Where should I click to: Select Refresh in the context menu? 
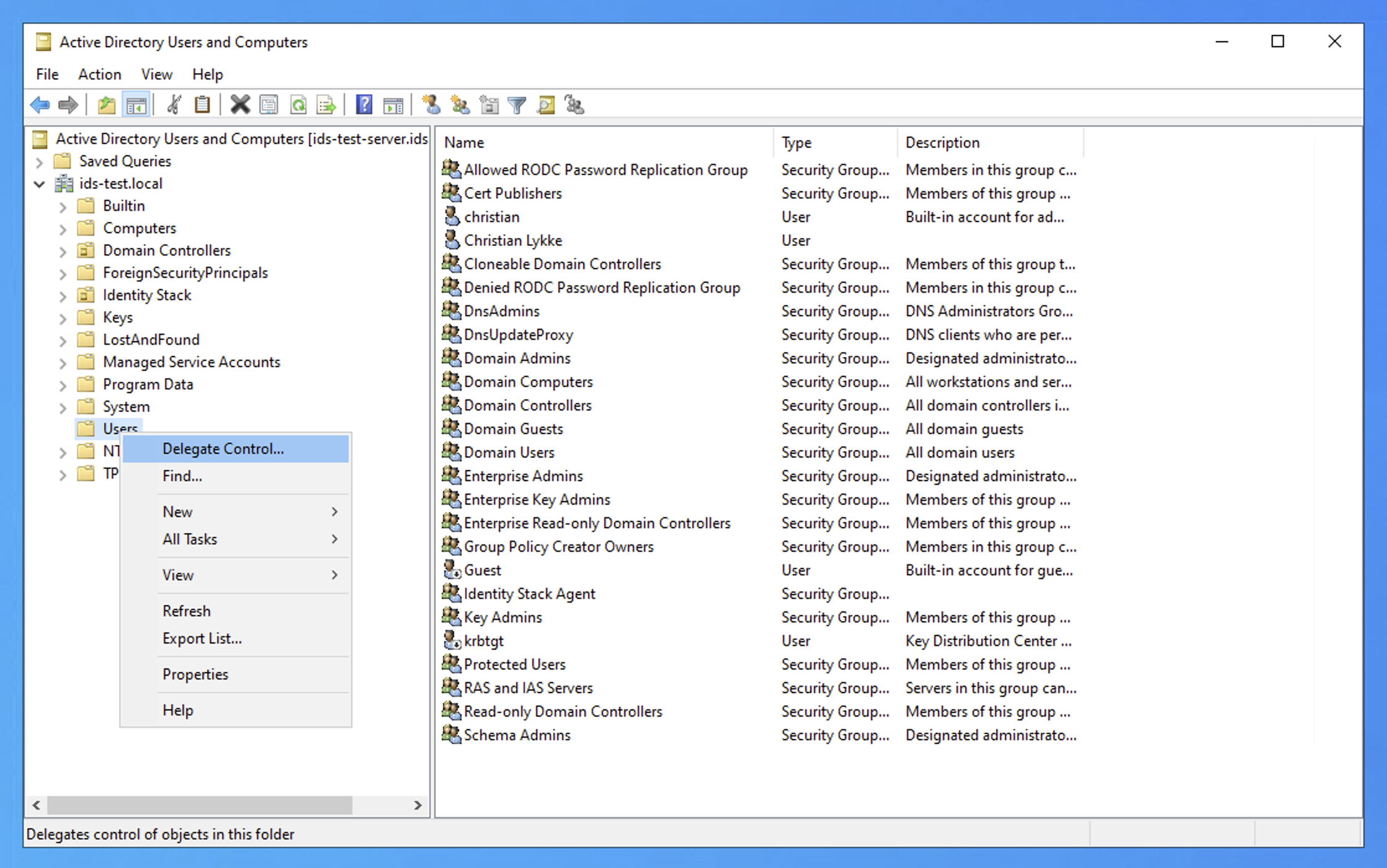(236, 611)
